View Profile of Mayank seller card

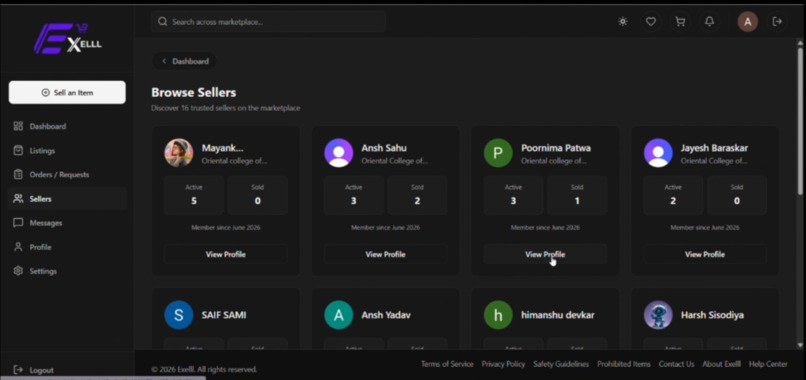pyautogui.click(x=226, y=254)
